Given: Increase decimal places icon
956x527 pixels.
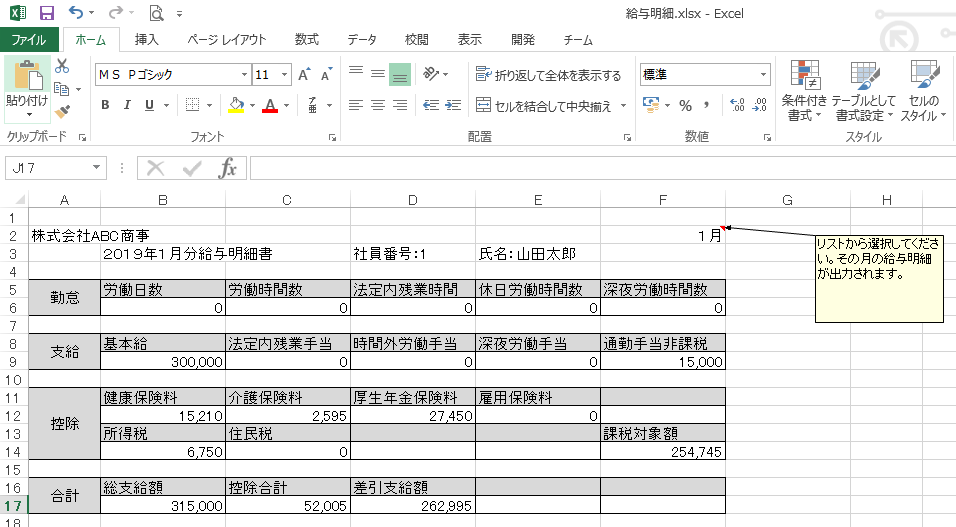Looking at the screenshot, I should click(737, 105).
